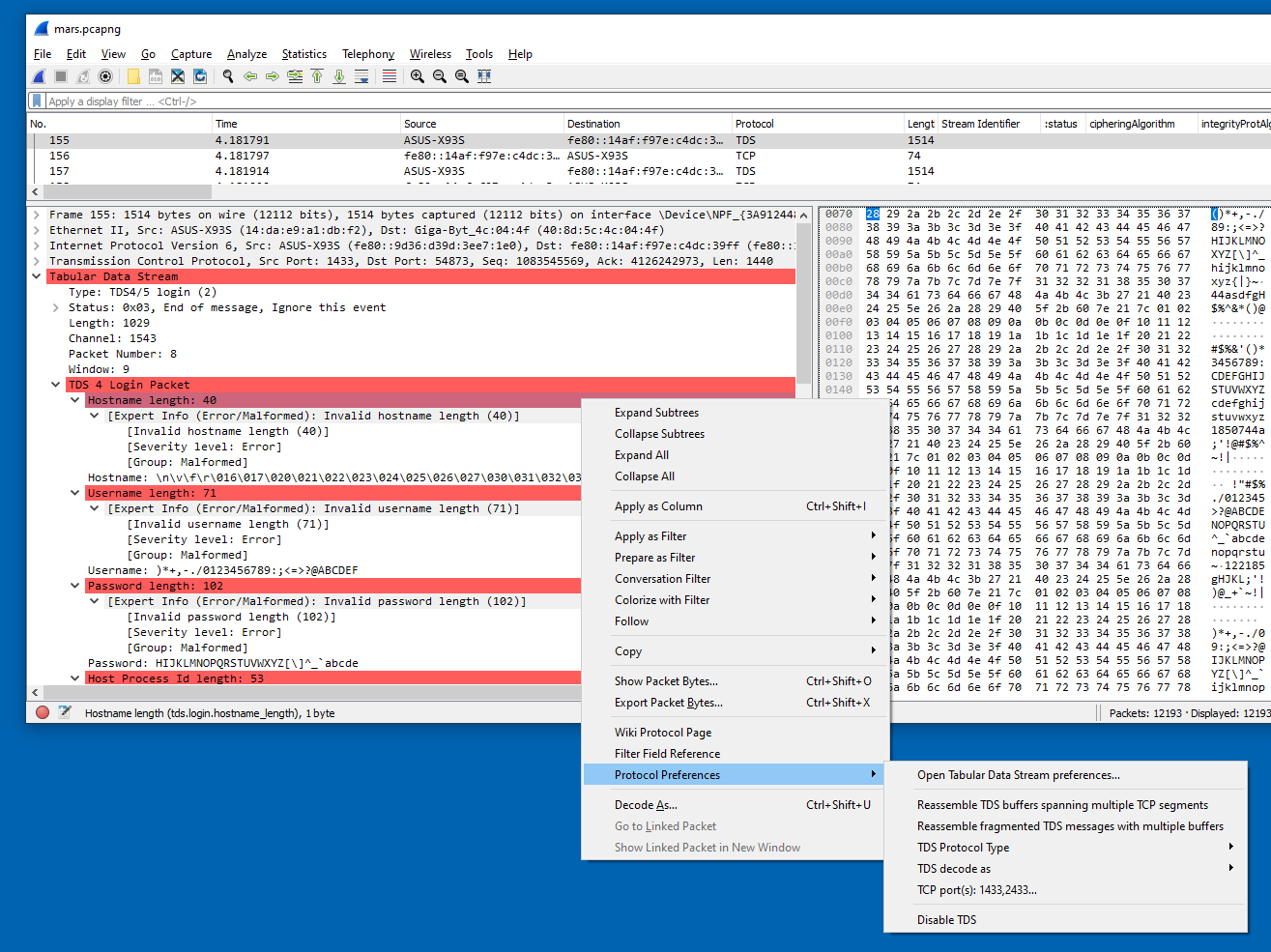Close this capture file icon
The height and width of the screenshot is (952, 1271).
[178, 76]
